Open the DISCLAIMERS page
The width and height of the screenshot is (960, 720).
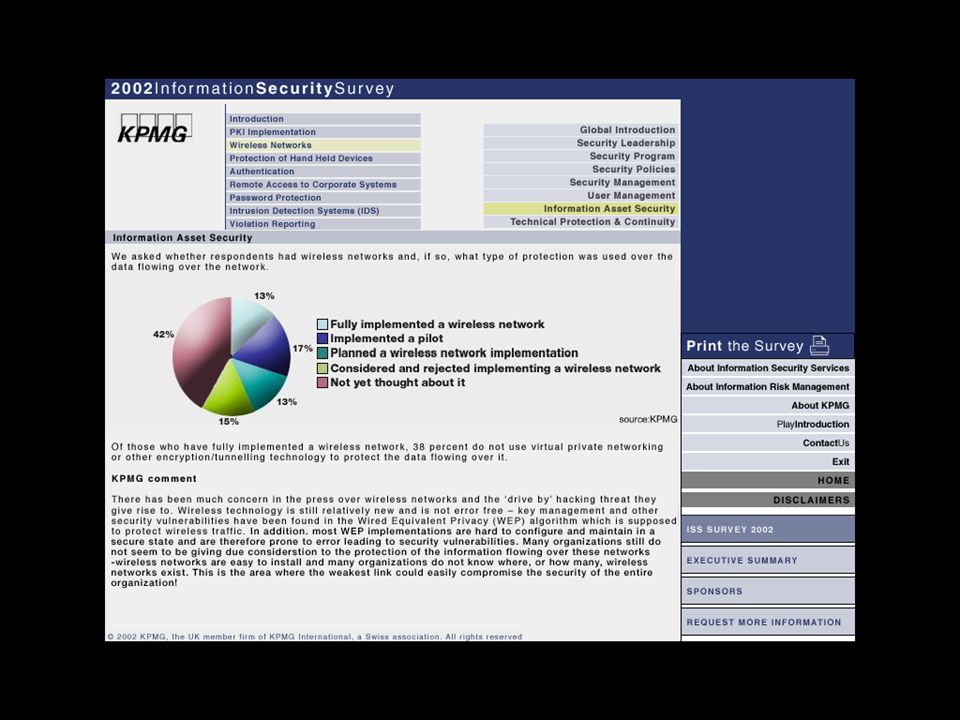pos(768,500)
